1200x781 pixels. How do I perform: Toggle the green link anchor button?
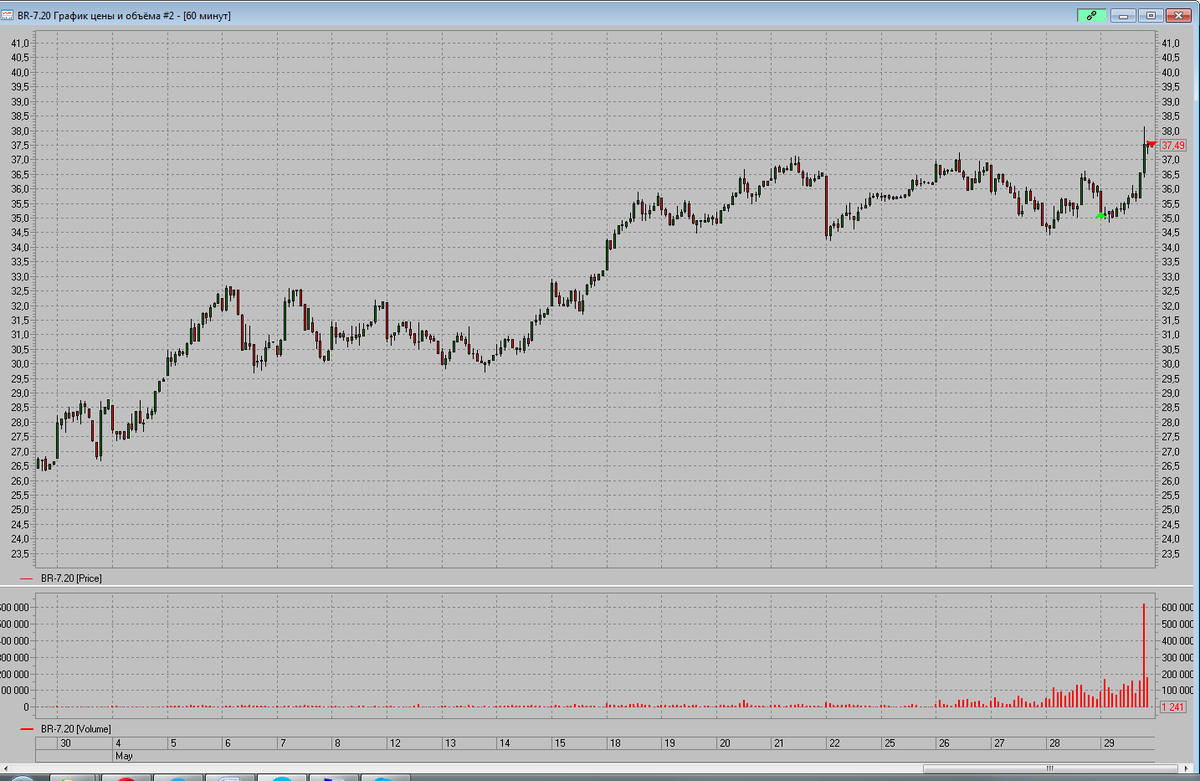(x=1091, y=15)
